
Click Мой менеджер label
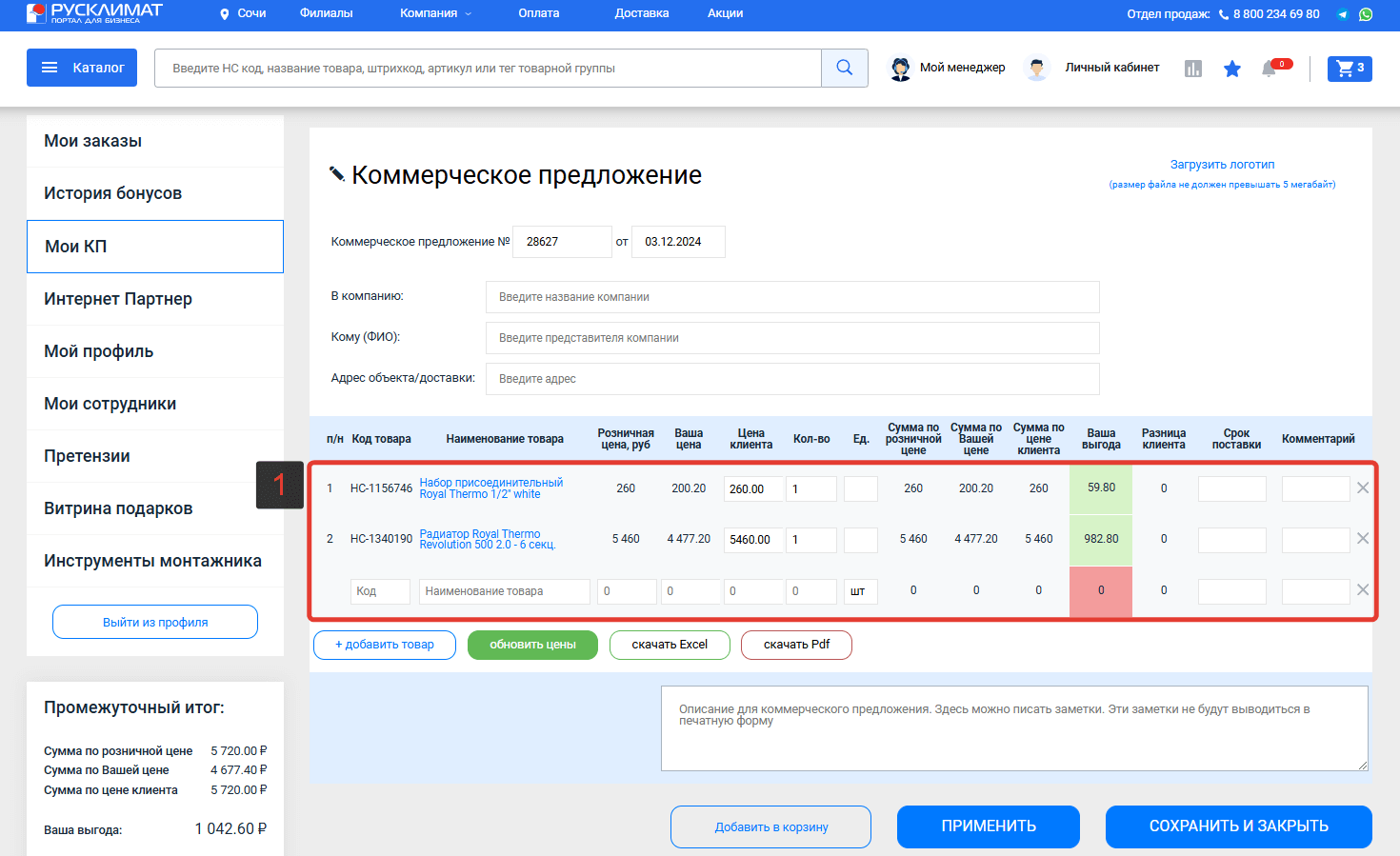point(962,68)
